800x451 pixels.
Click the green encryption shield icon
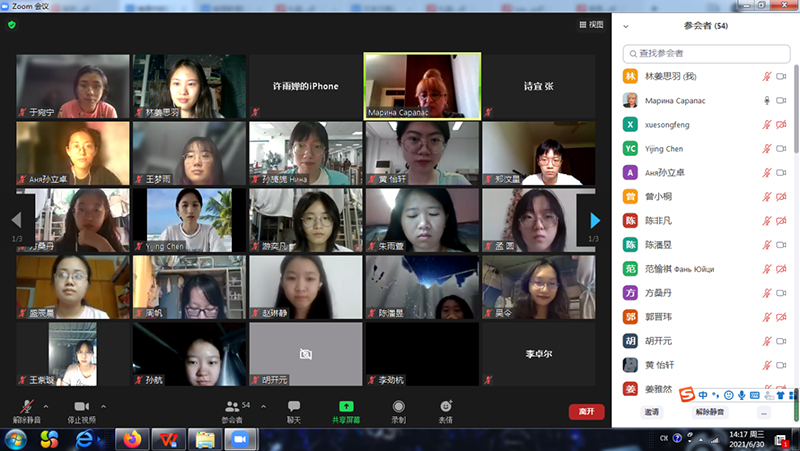coord(12,25)
